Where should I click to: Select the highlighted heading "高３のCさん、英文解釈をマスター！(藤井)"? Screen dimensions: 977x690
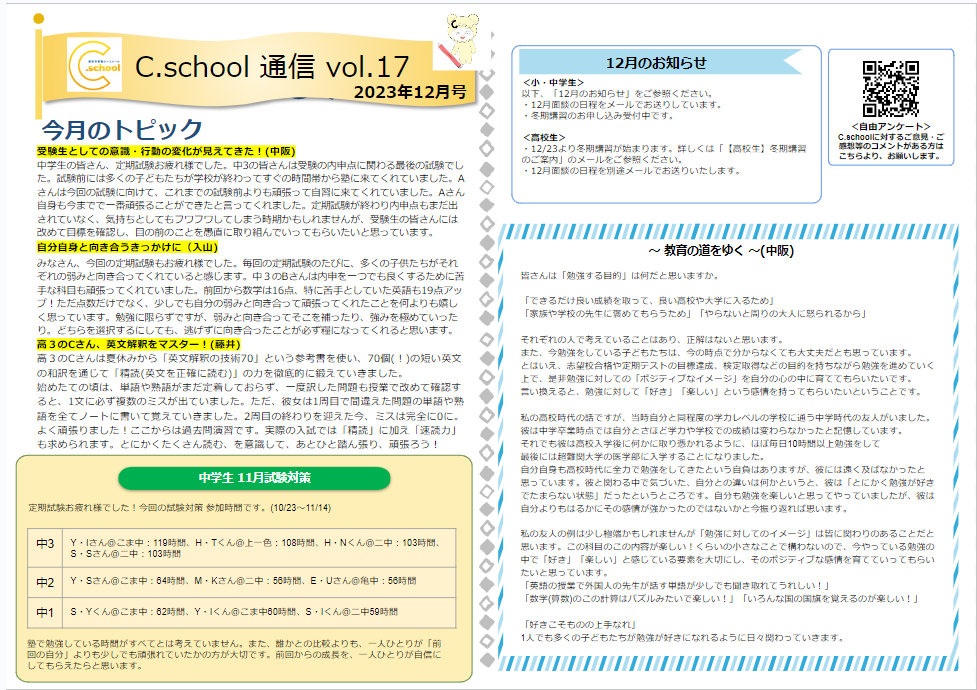138,344
